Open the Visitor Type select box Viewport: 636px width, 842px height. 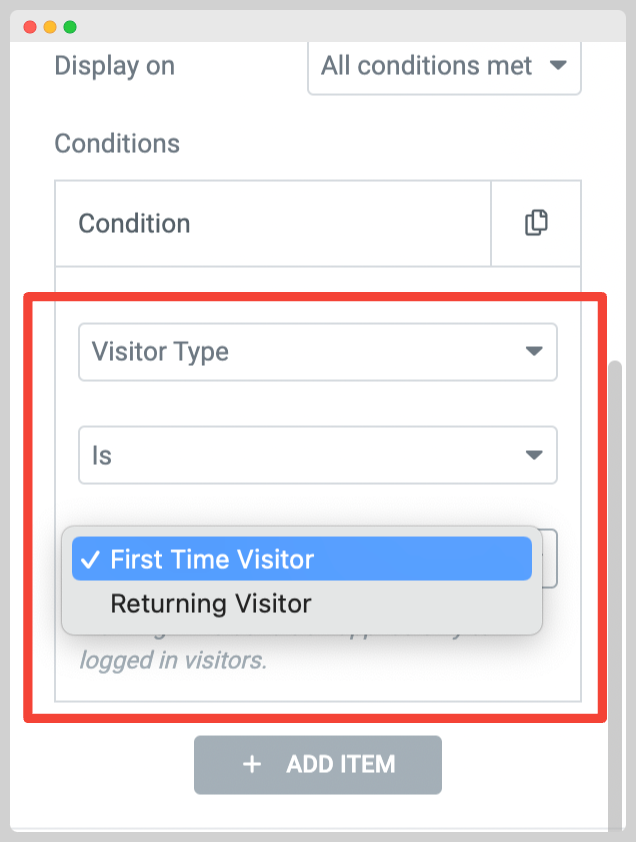[318, 352]
